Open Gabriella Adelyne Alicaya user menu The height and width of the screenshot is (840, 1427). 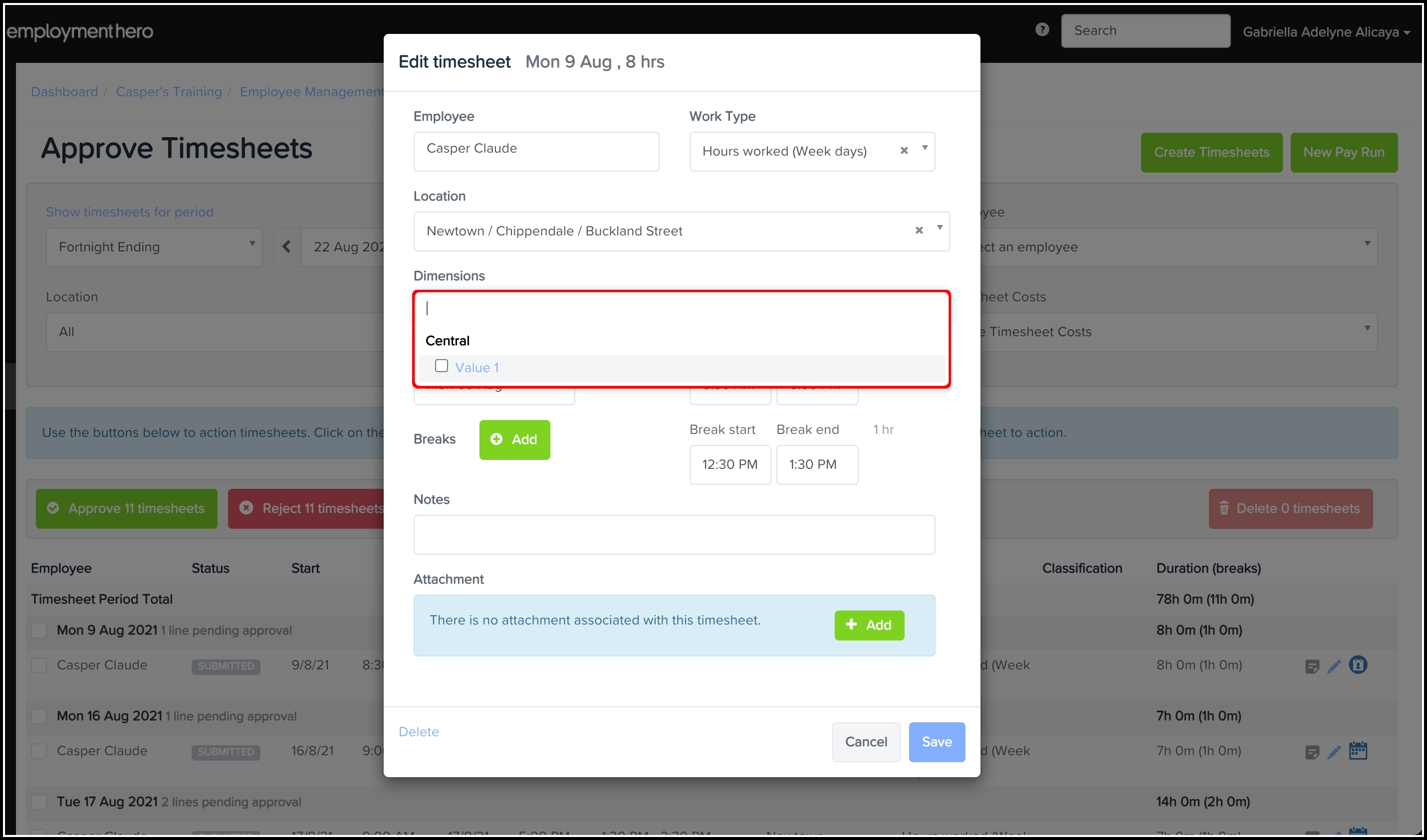(1325, 32)
